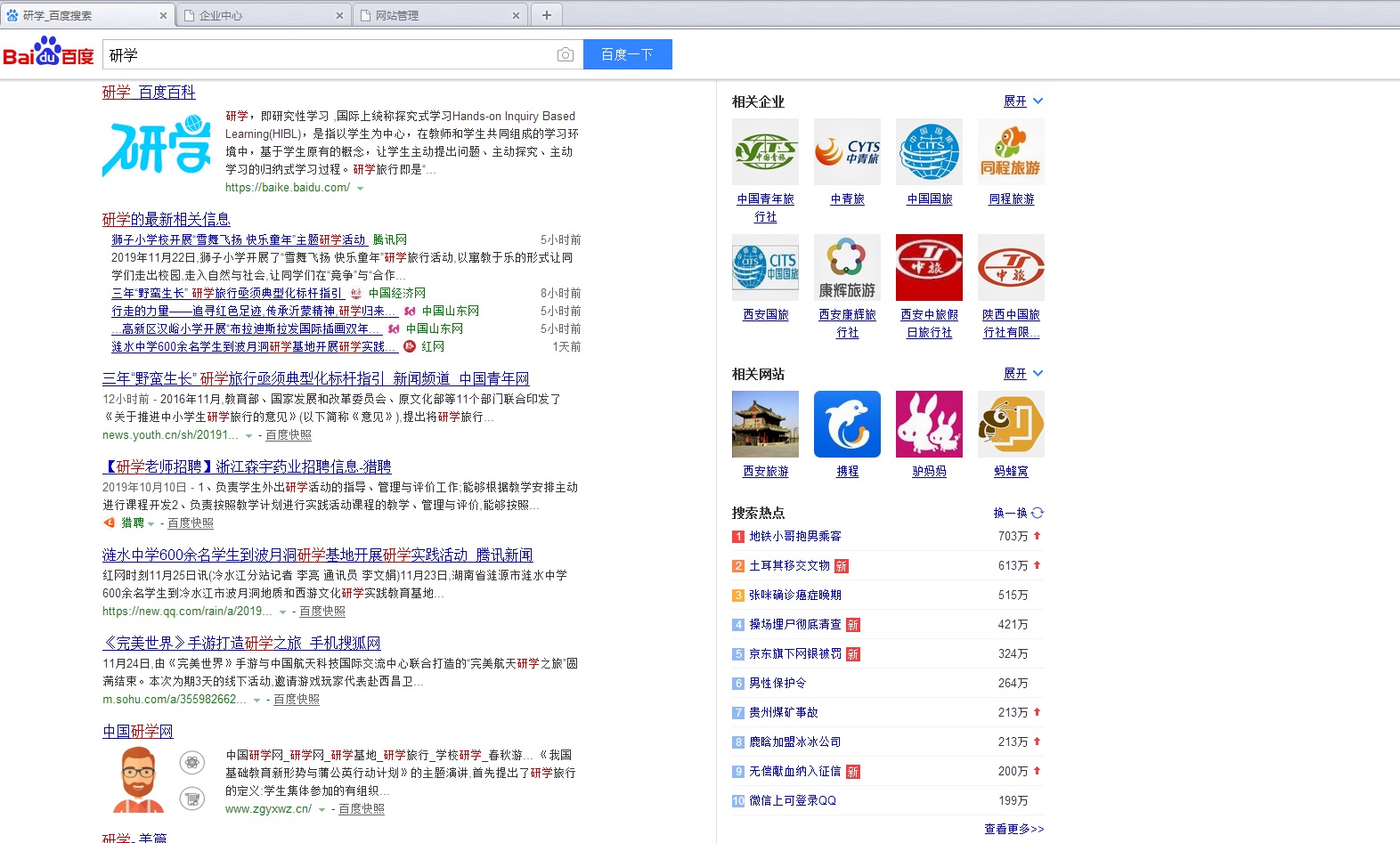This screenshot has height=843, width=1400.
Task: Expand dropdown arrow next to baike.baidu.com URL
Action: point(360,189)
